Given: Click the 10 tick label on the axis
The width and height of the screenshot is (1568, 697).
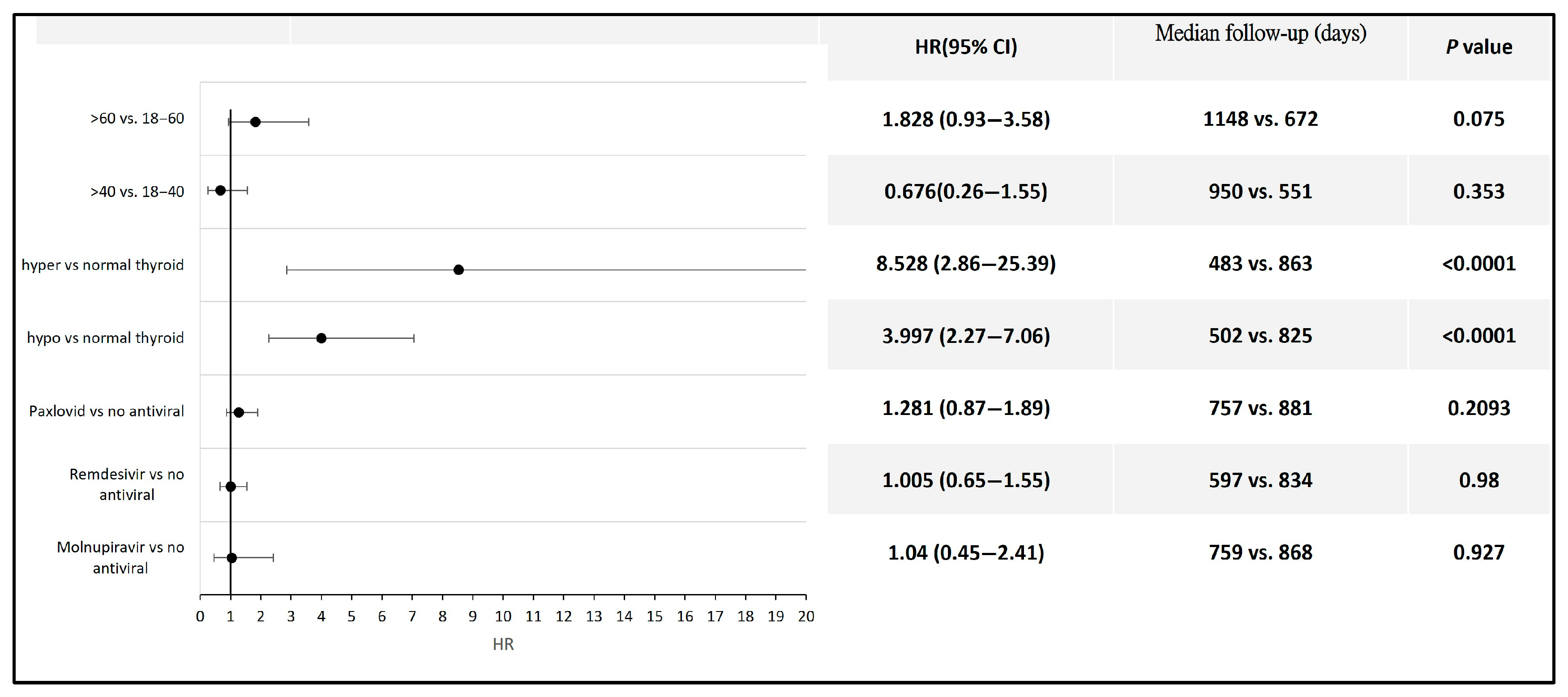Looking at the screenshot, I should tap(503, 616).
